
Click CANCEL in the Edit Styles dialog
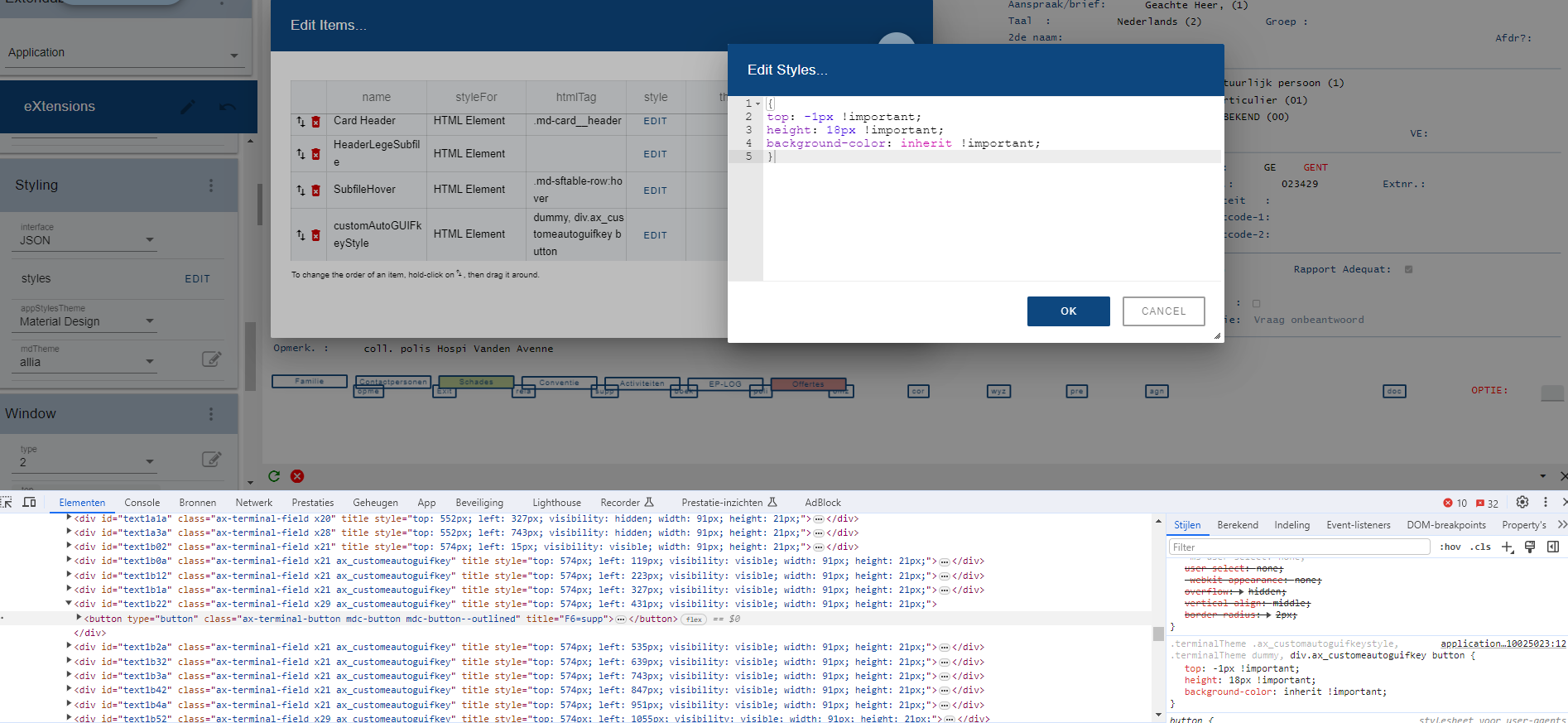point(1163,311)
